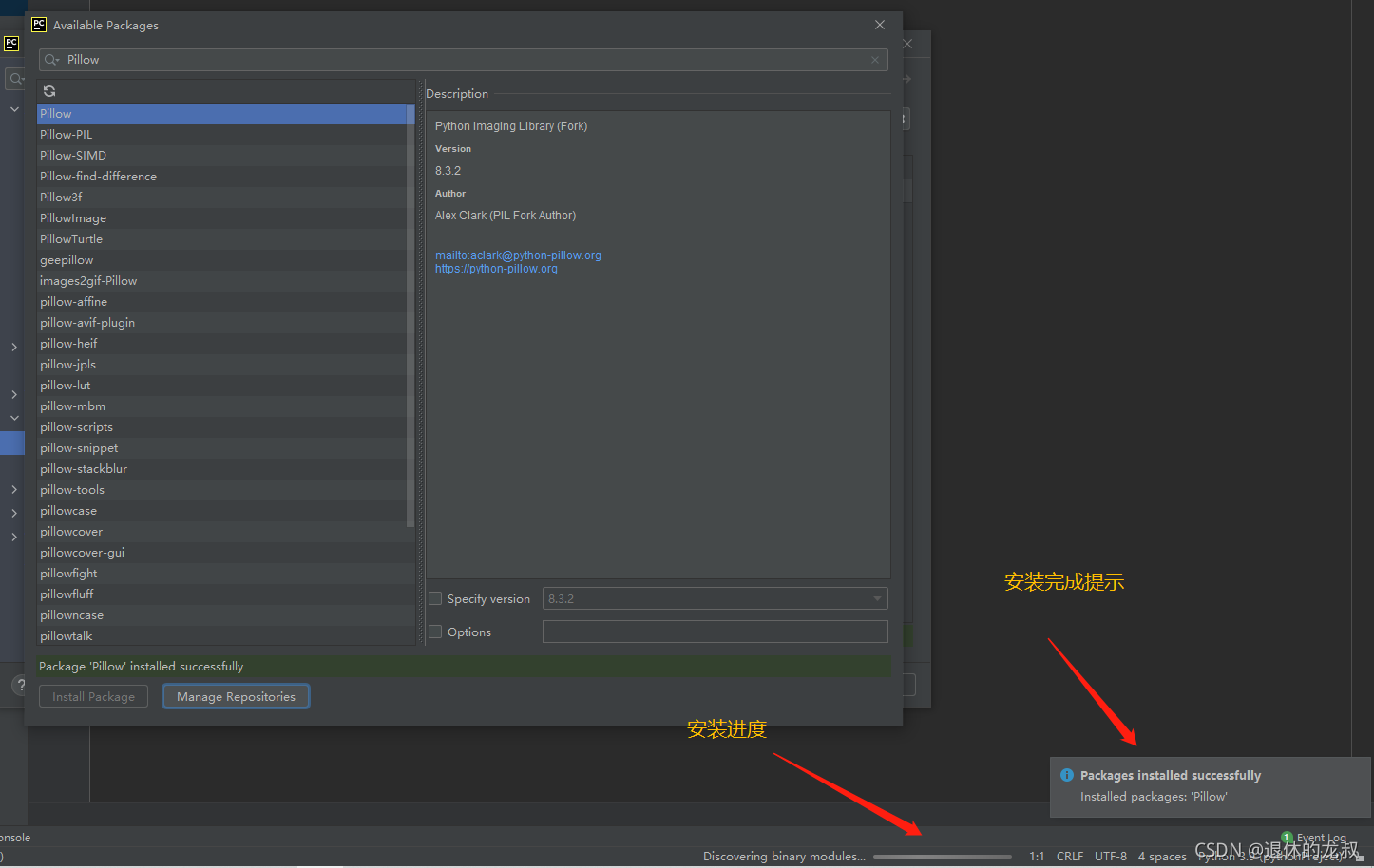Select the PillowTurtle package
Viewport: 1374px width, 868px height.
[x=221, y=239]
